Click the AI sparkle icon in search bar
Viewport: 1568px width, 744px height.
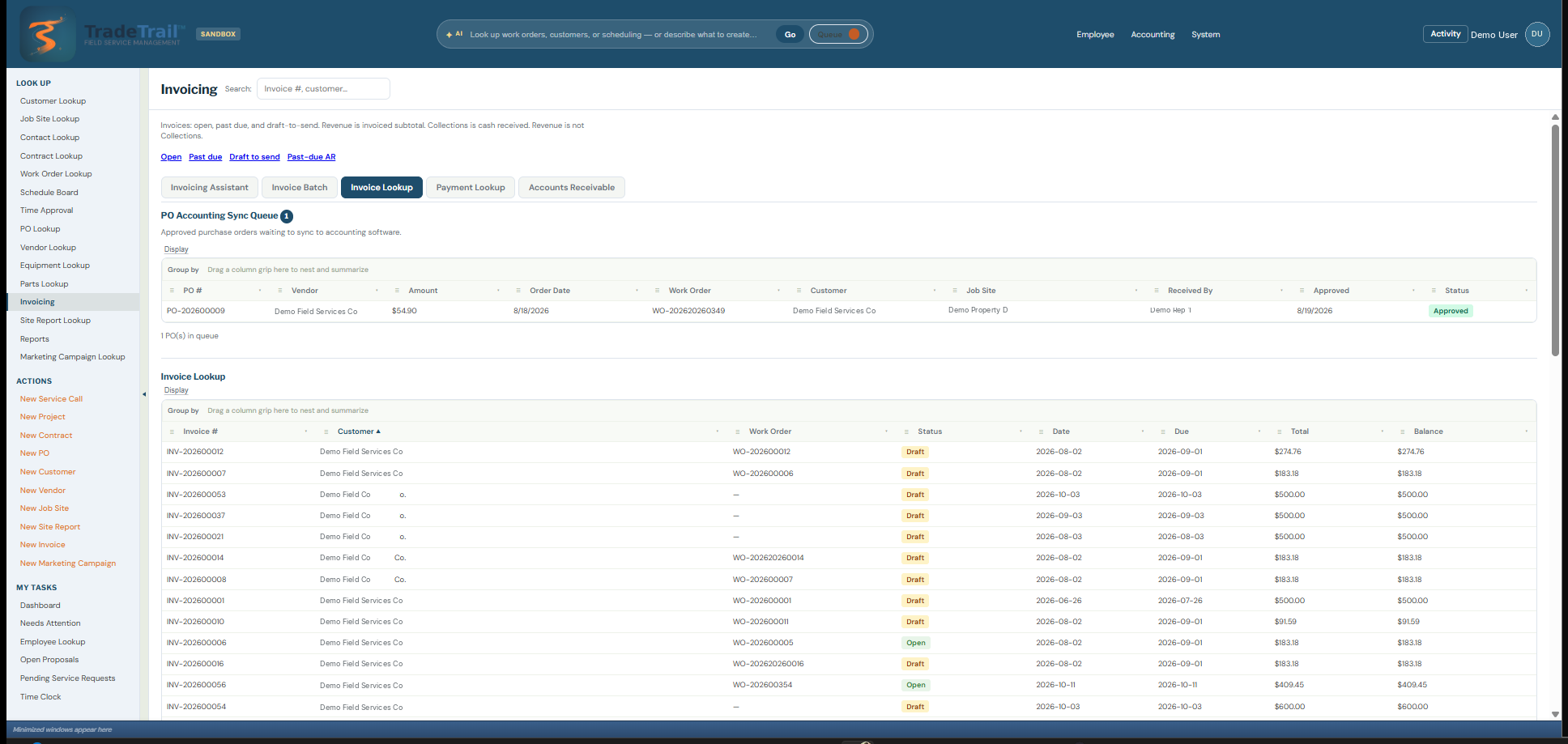[x=450, y=35]
